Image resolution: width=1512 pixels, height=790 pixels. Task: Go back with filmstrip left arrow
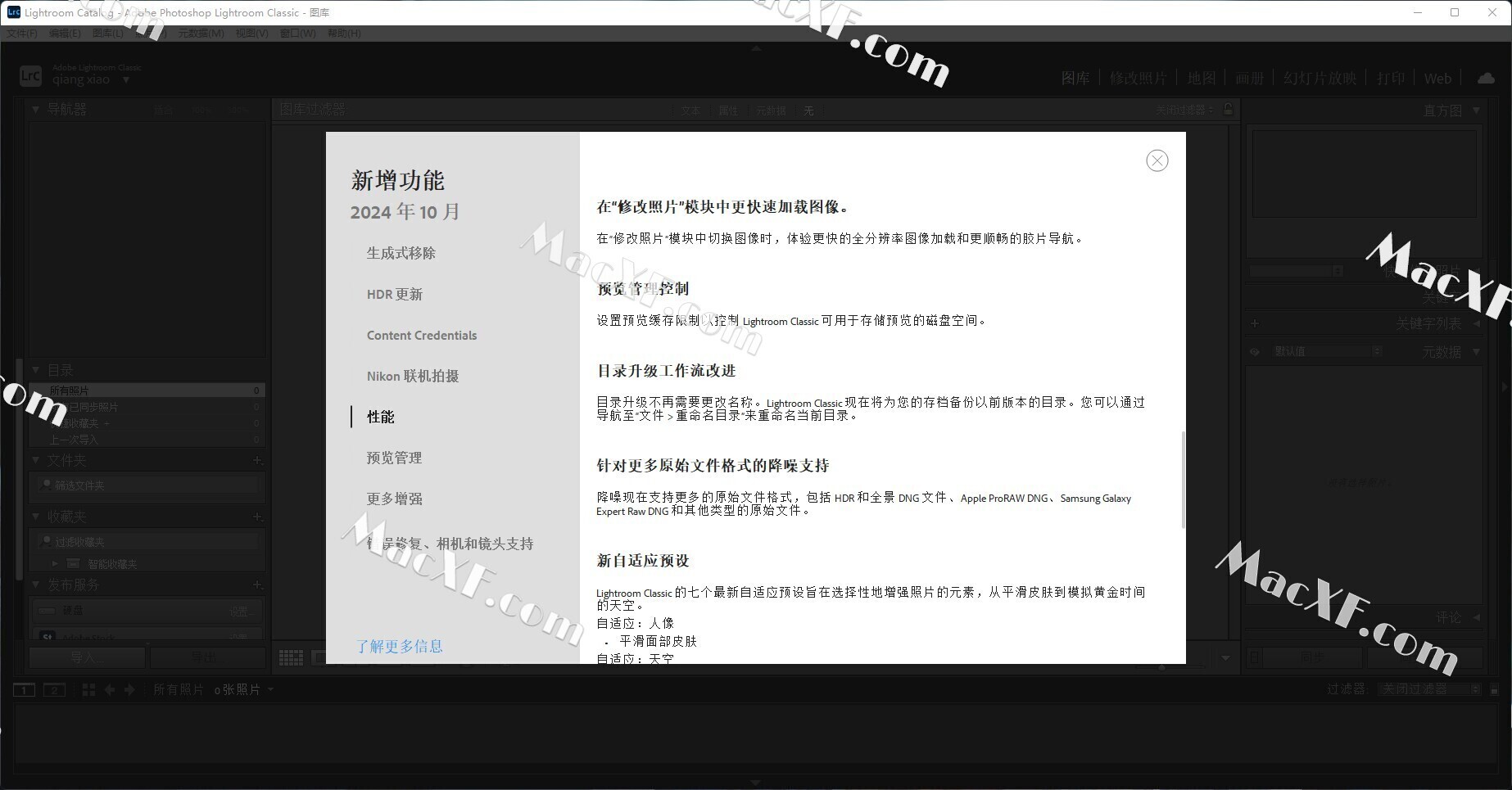click(110, 690)
